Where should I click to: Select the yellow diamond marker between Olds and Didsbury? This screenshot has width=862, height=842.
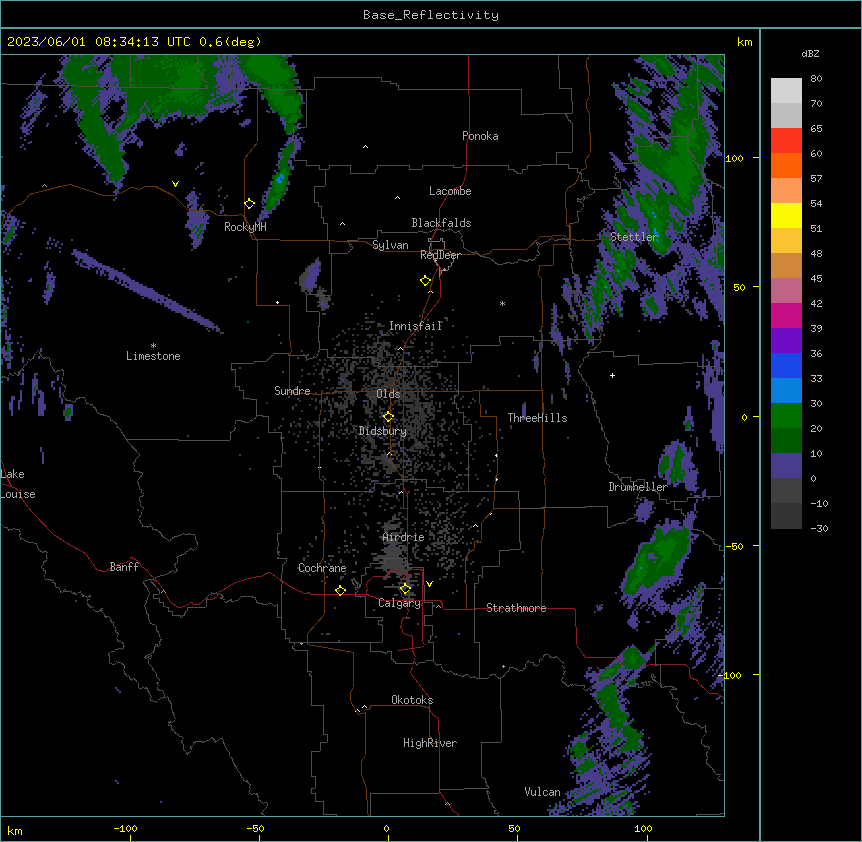388,417
